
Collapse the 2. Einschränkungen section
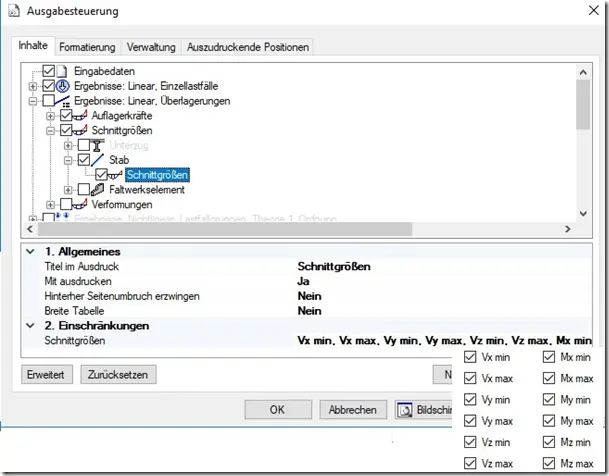coord(30,326)
